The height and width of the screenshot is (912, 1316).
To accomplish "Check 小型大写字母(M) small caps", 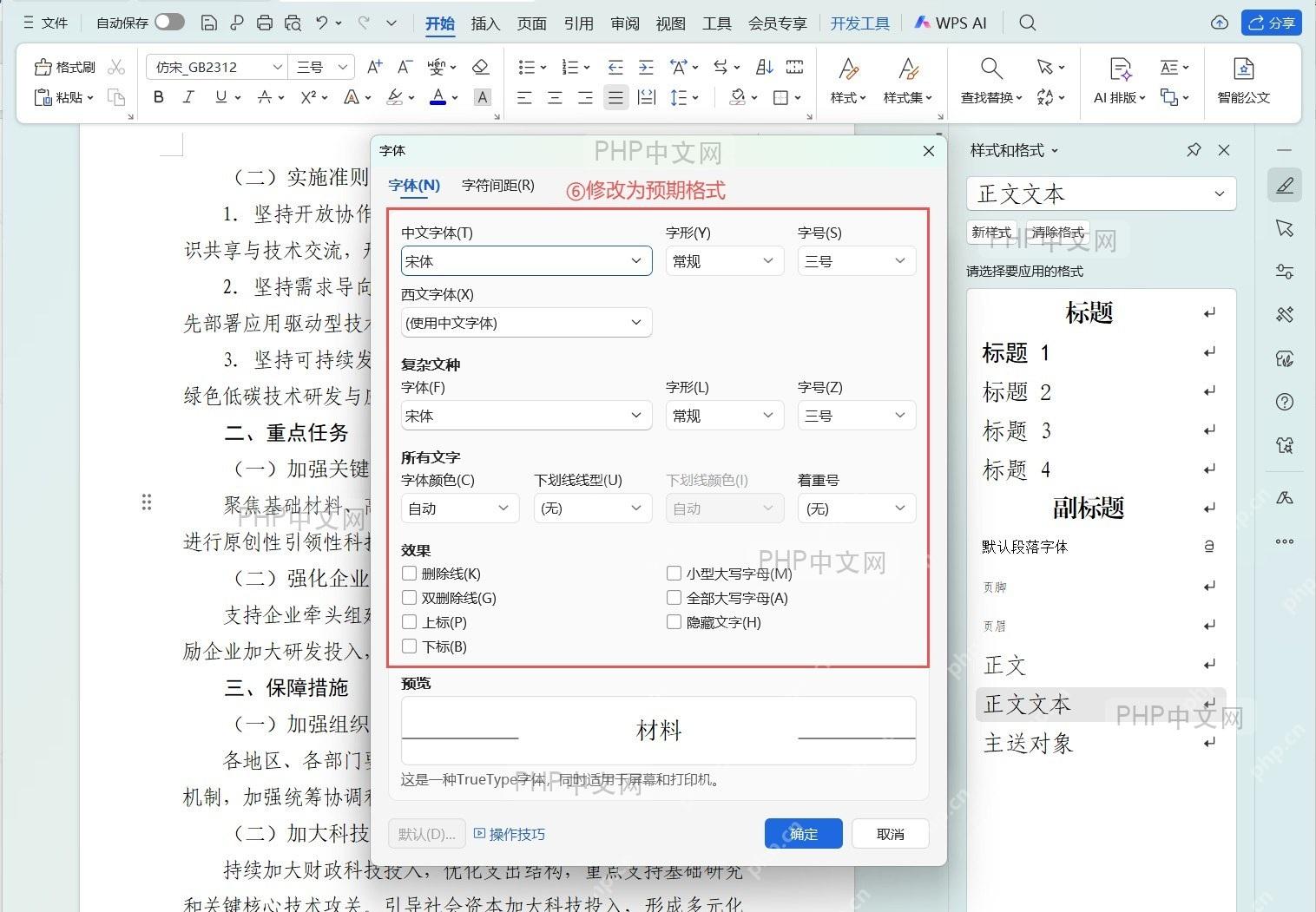I will (674, 573).
